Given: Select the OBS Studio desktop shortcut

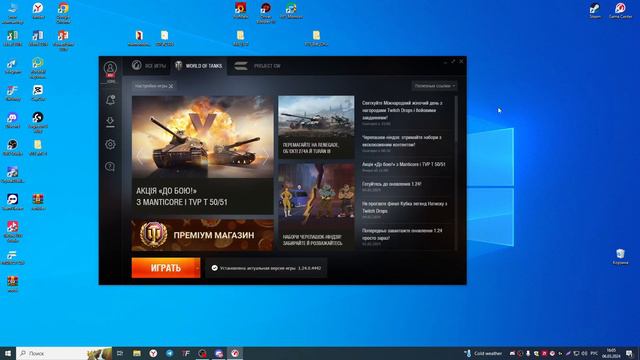Looking at the screenshot, I should [x=13, y=148].
